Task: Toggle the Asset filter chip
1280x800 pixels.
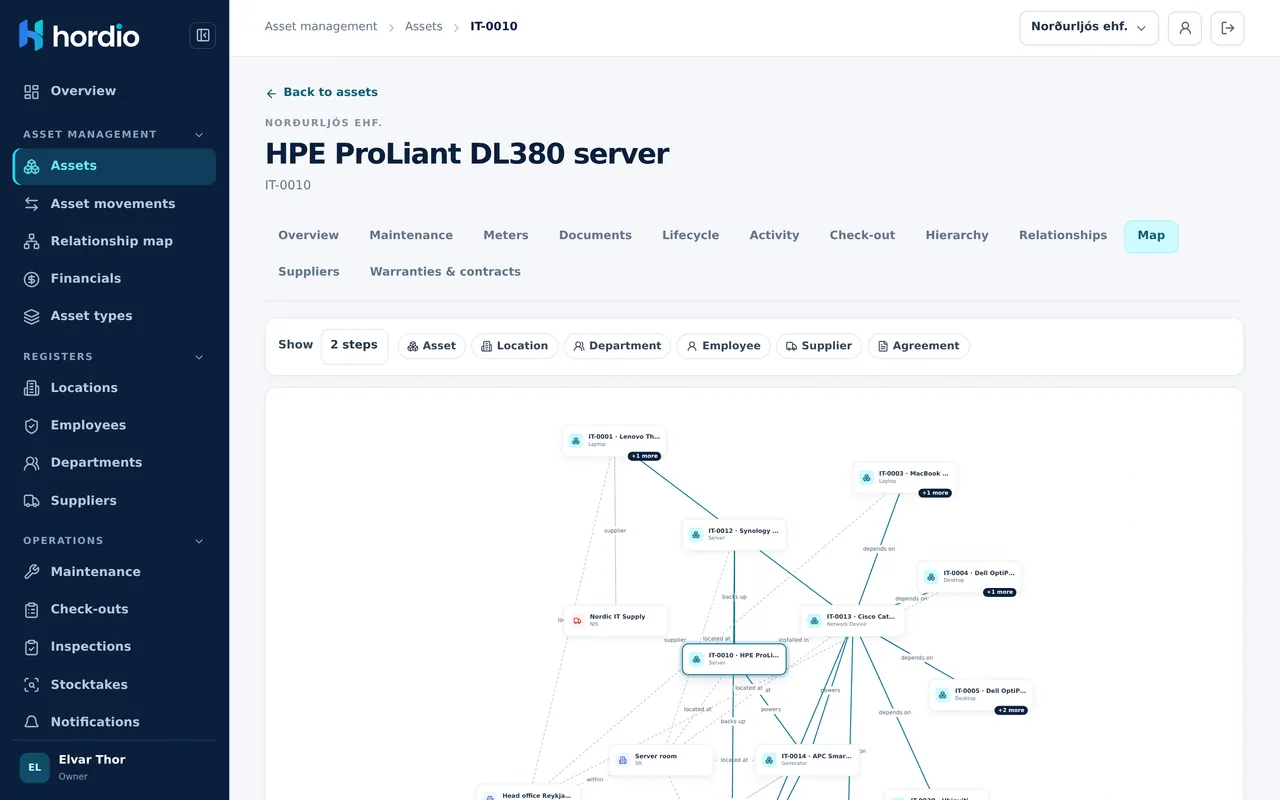Action: point(432,346)
